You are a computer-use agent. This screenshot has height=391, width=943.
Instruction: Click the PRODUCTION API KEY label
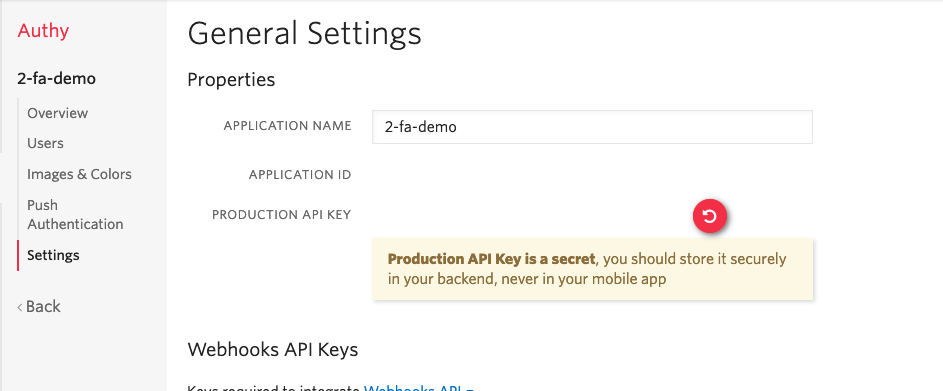pyautogui.click(x=281, y=215)
